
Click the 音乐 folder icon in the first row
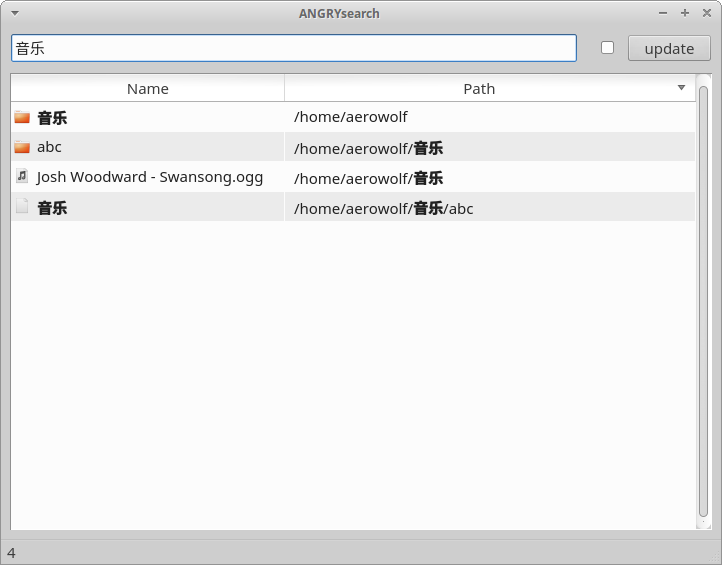[22, 117]
